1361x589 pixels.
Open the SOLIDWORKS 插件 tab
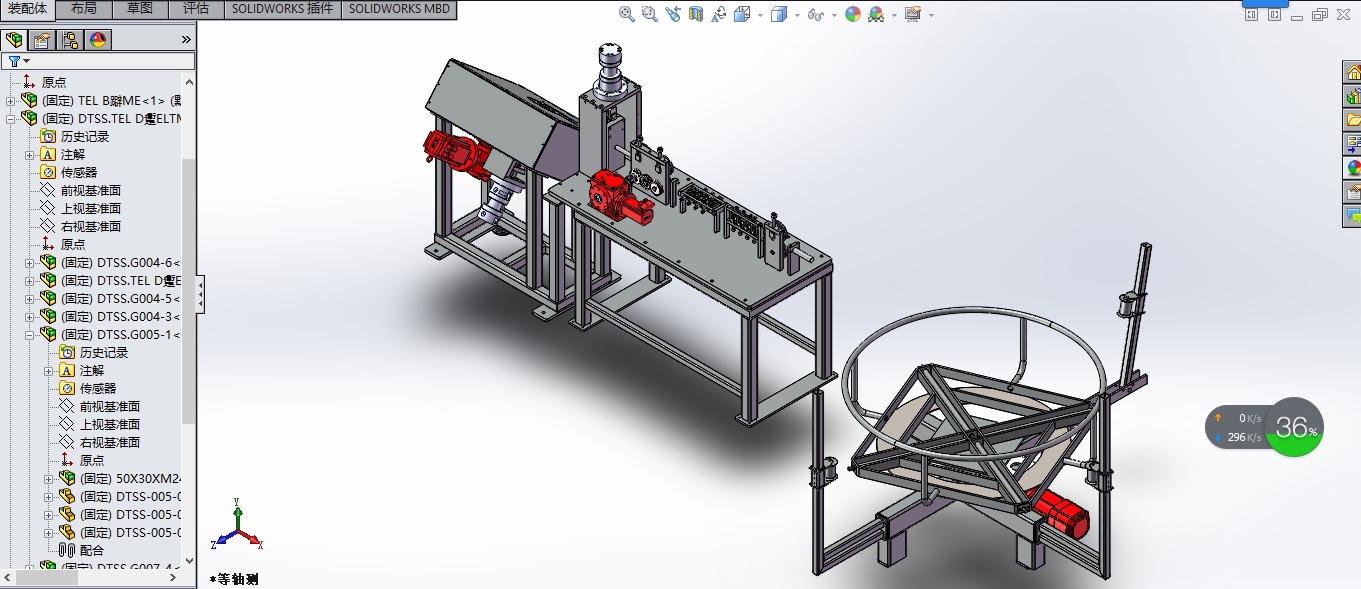[282, 9]
